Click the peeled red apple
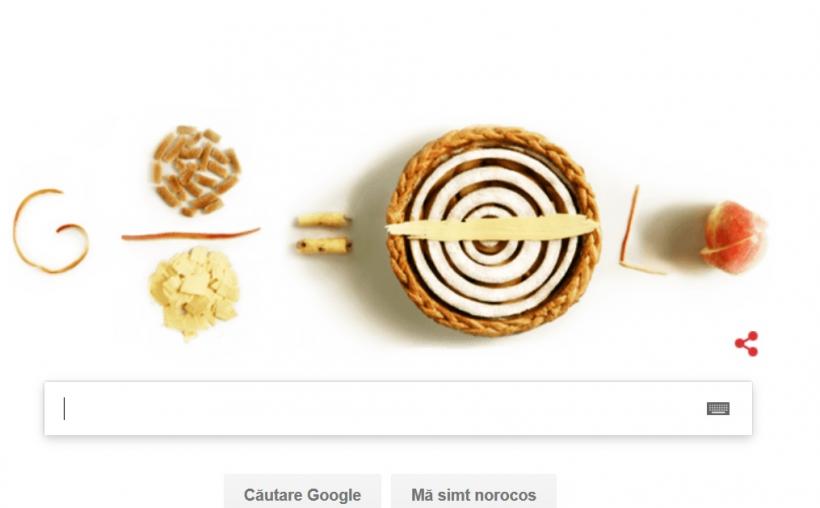Viewport: 820px width, 508px height. 733,237
